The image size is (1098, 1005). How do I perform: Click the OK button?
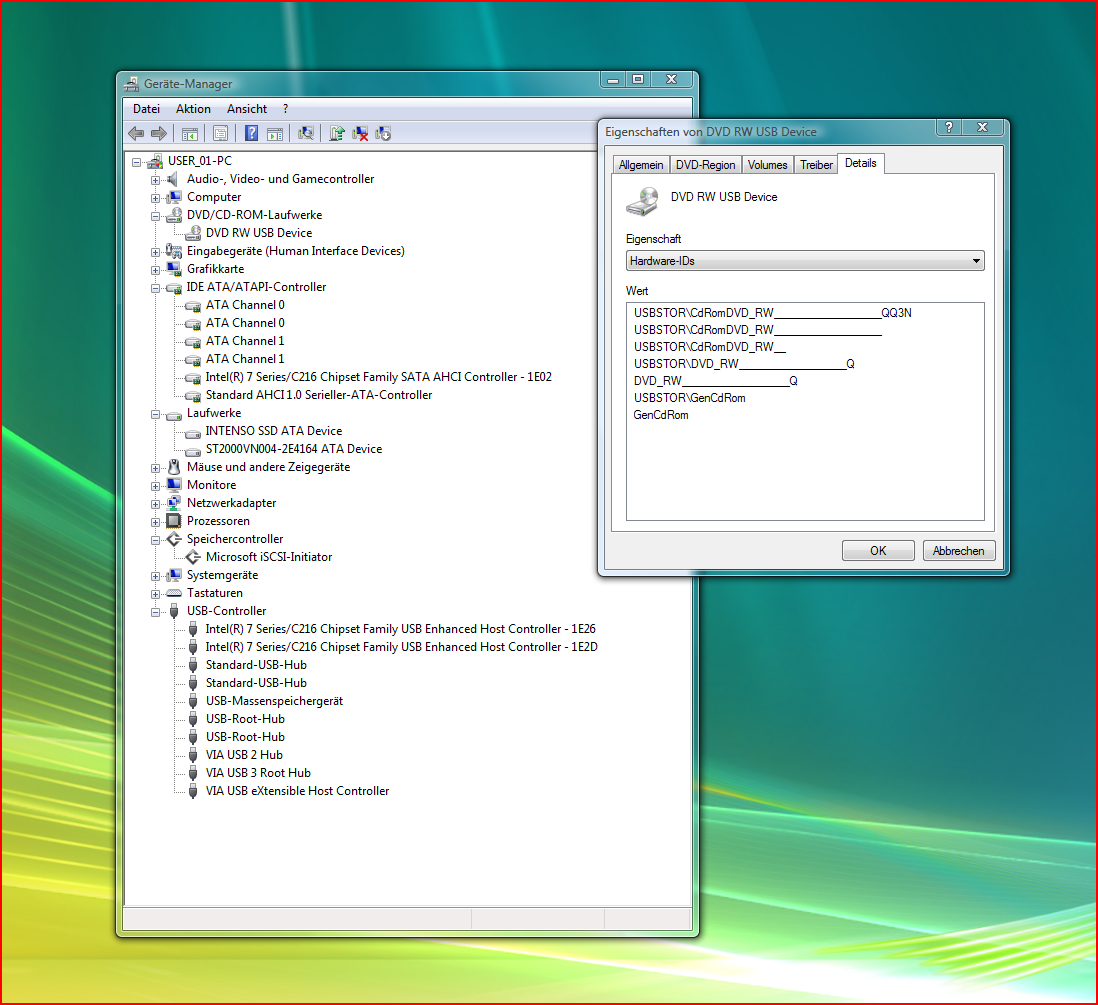click(x=878, y=550)
